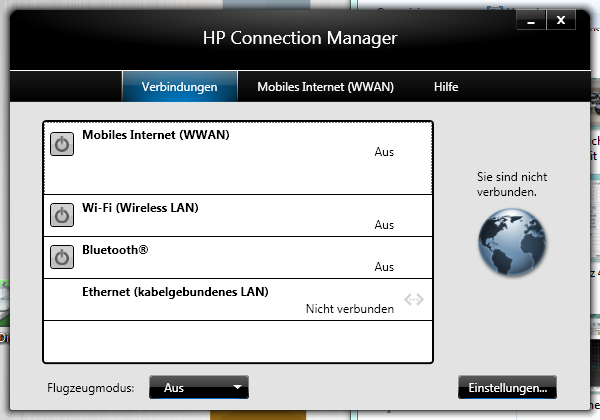Expand the Flugzeugmodus dropdown

pos(198,387)
